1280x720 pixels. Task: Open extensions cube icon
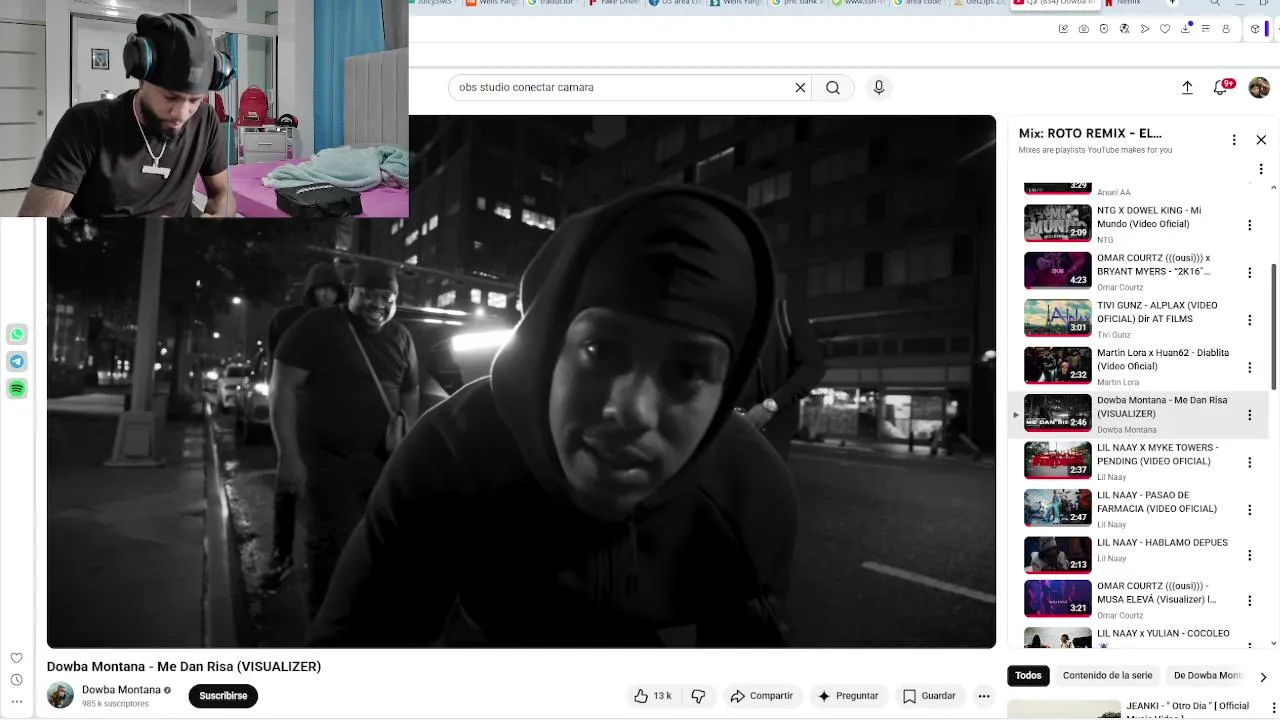1256,29
